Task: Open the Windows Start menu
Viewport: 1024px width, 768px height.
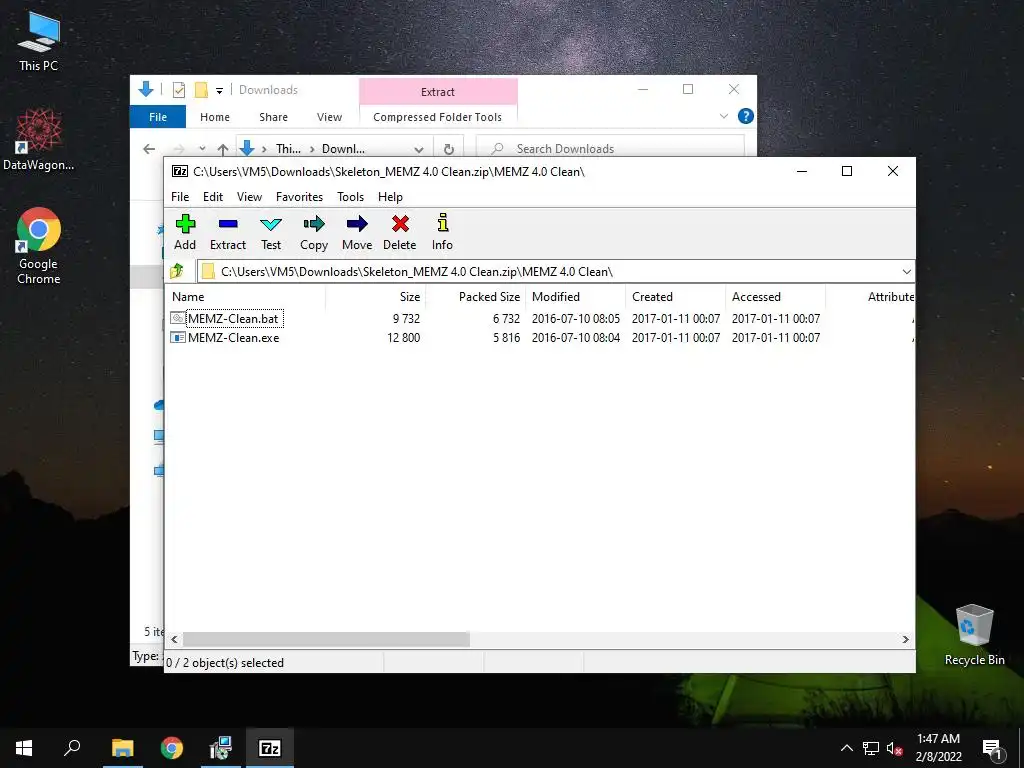Action: pyautogui.click(x=24, y=748)
